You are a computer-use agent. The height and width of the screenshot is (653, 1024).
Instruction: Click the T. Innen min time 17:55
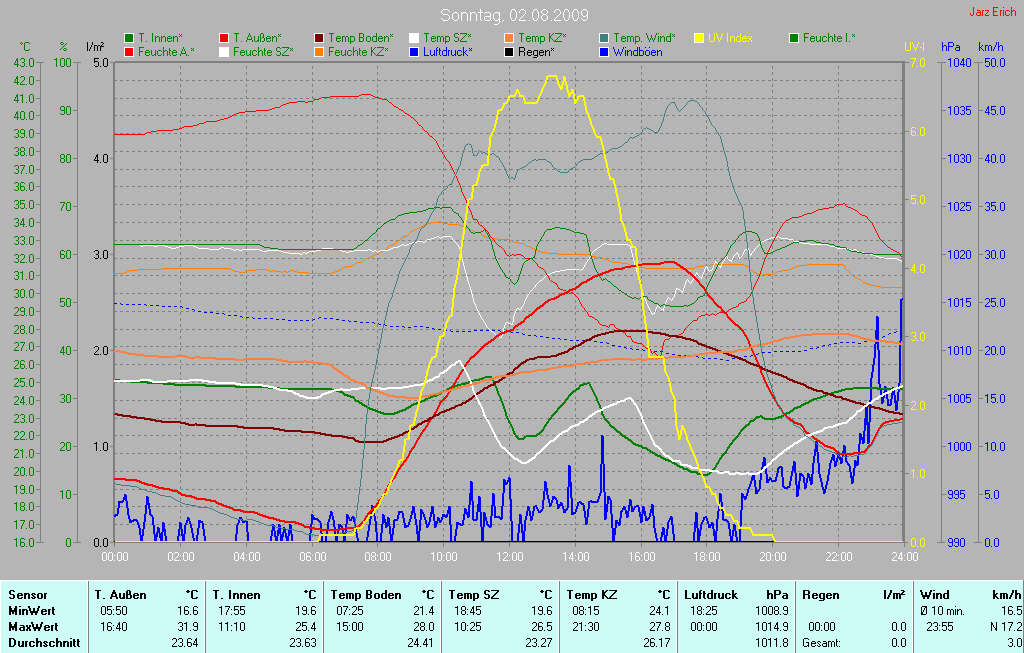[x=232, y=611]
